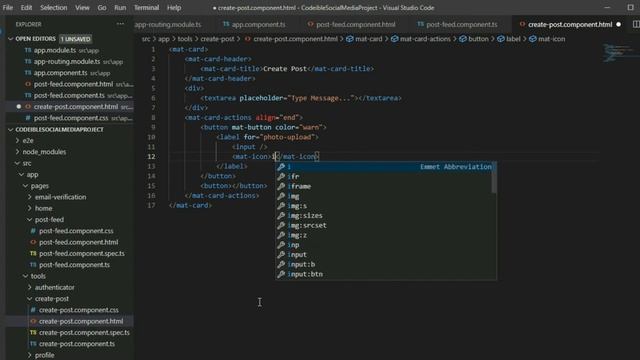Image resolution: width=640 pixels, height=360 pixels.
Task: Click CSS hash icon of post-feed.component.css in open editors
Action: click(28, 118)
